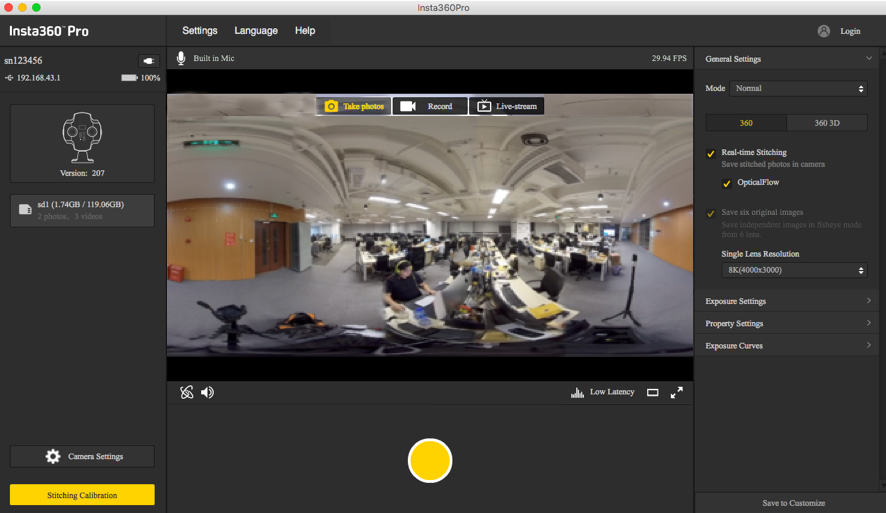
Task: Click the Insta360 Pro camera illustration
Action: (x=82, y=137)
